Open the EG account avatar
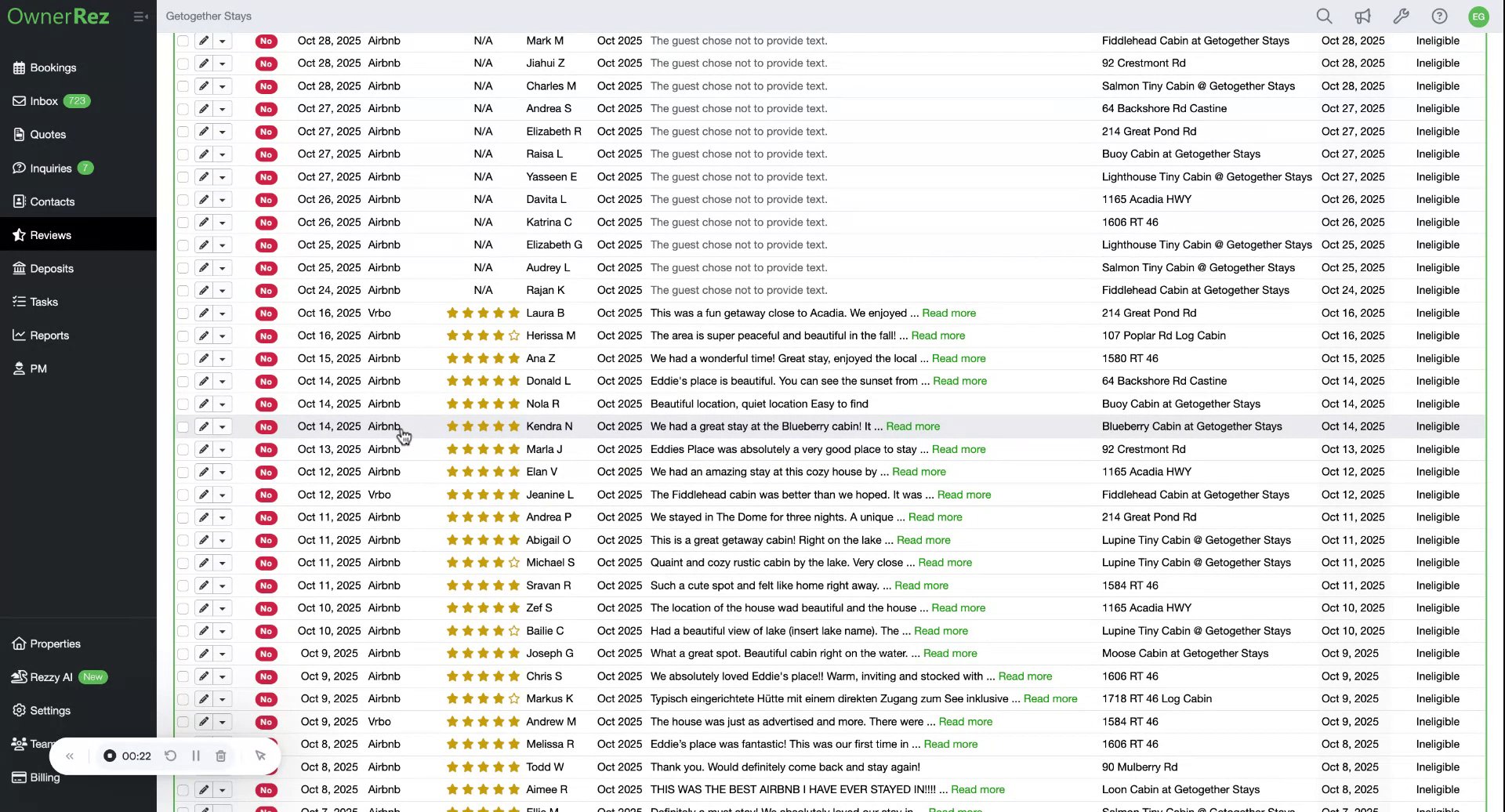Image resolution: width=1505 pixels, height=812 pixels. click(1479, 16)
